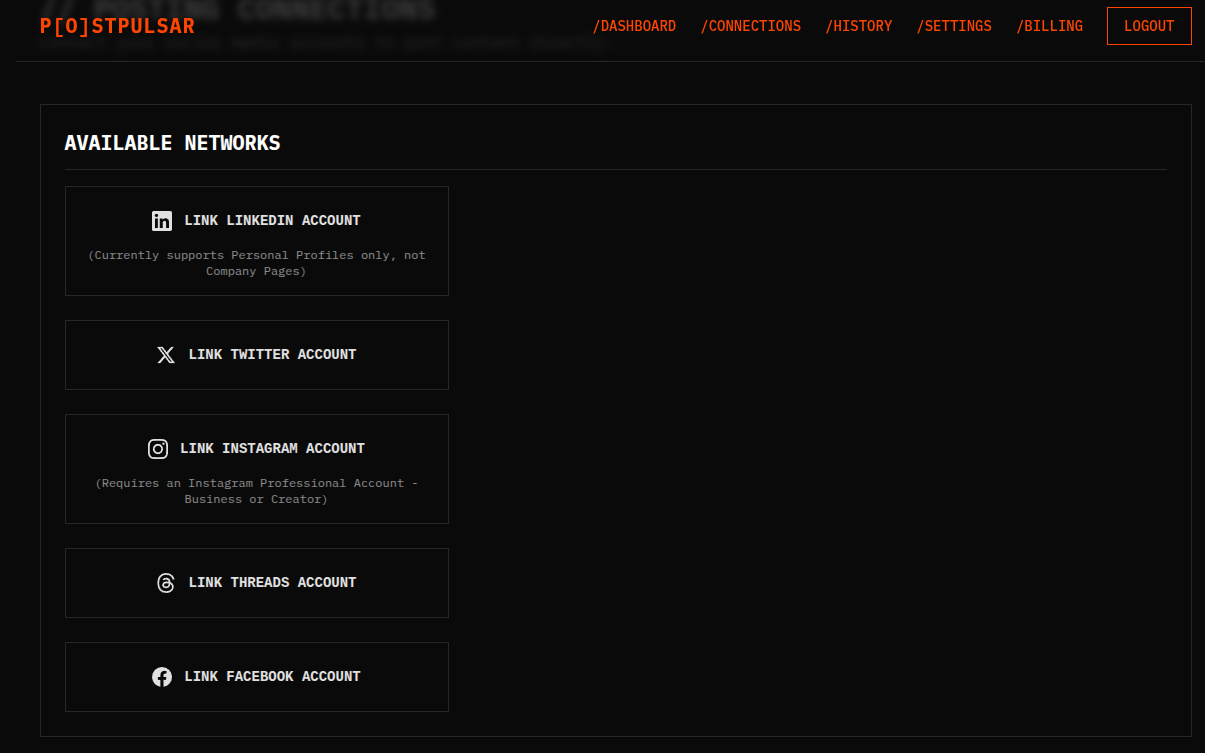1205x753 pixels.
Task: Click the Threads logo icon
Action: [166, 583]
